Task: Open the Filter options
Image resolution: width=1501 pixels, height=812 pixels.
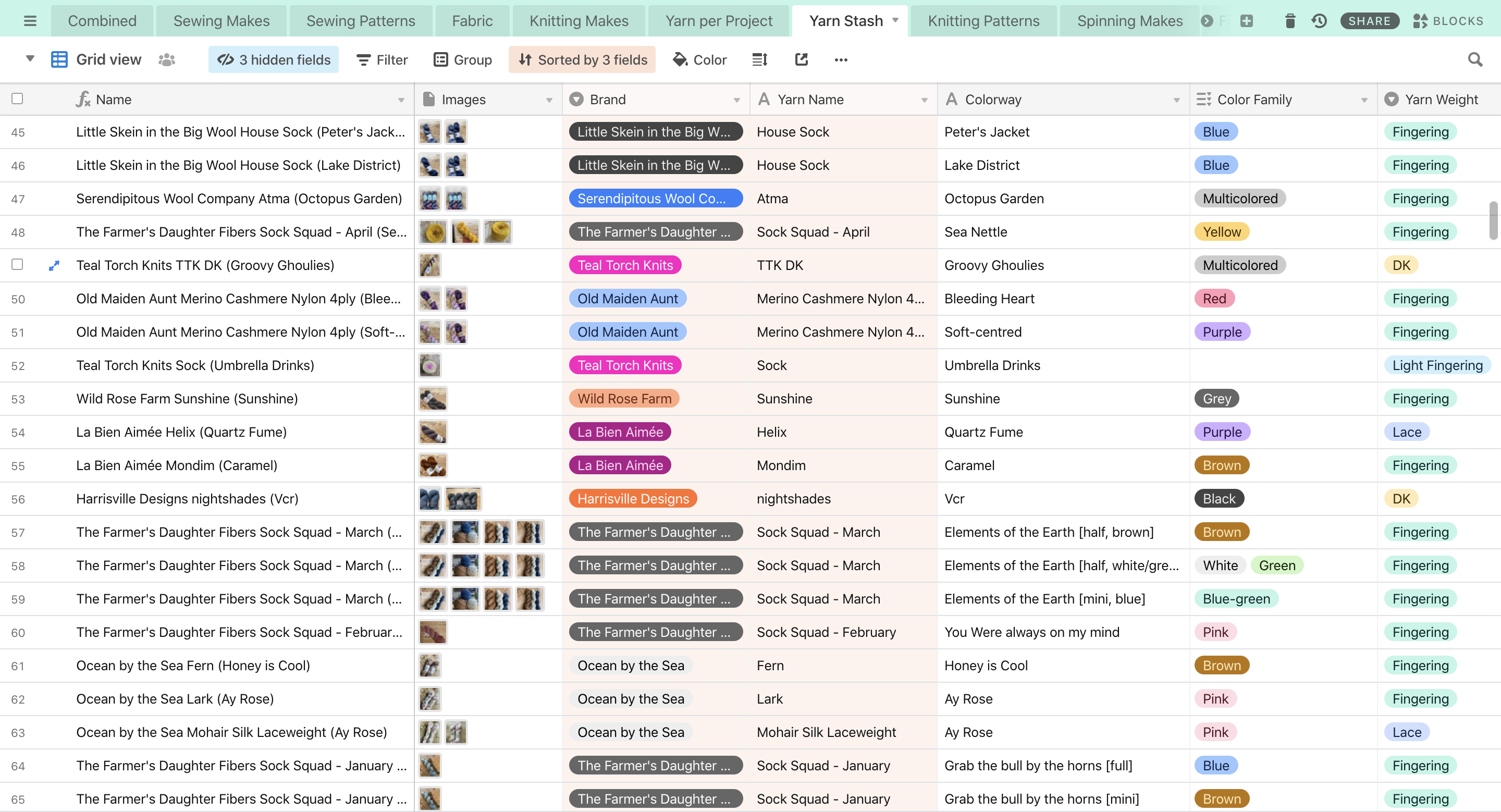Action: 382,59
